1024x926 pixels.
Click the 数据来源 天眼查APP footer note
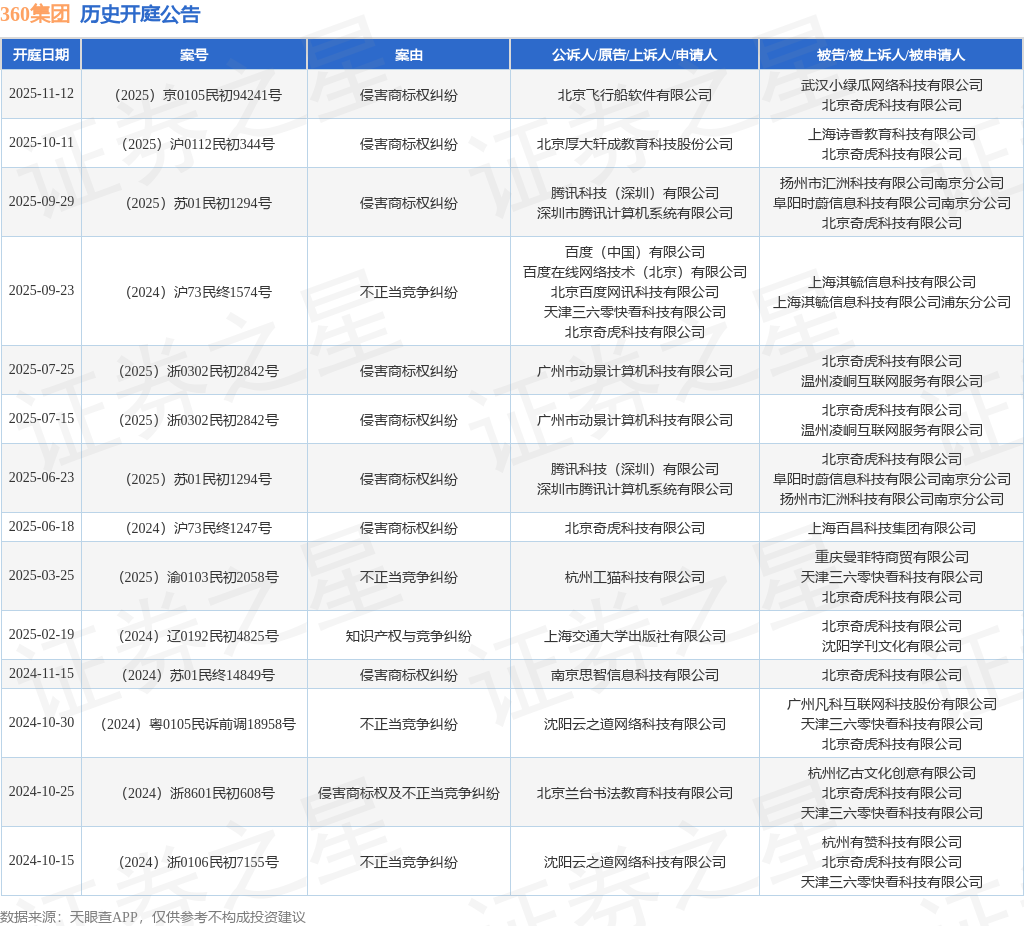point(153,917)
